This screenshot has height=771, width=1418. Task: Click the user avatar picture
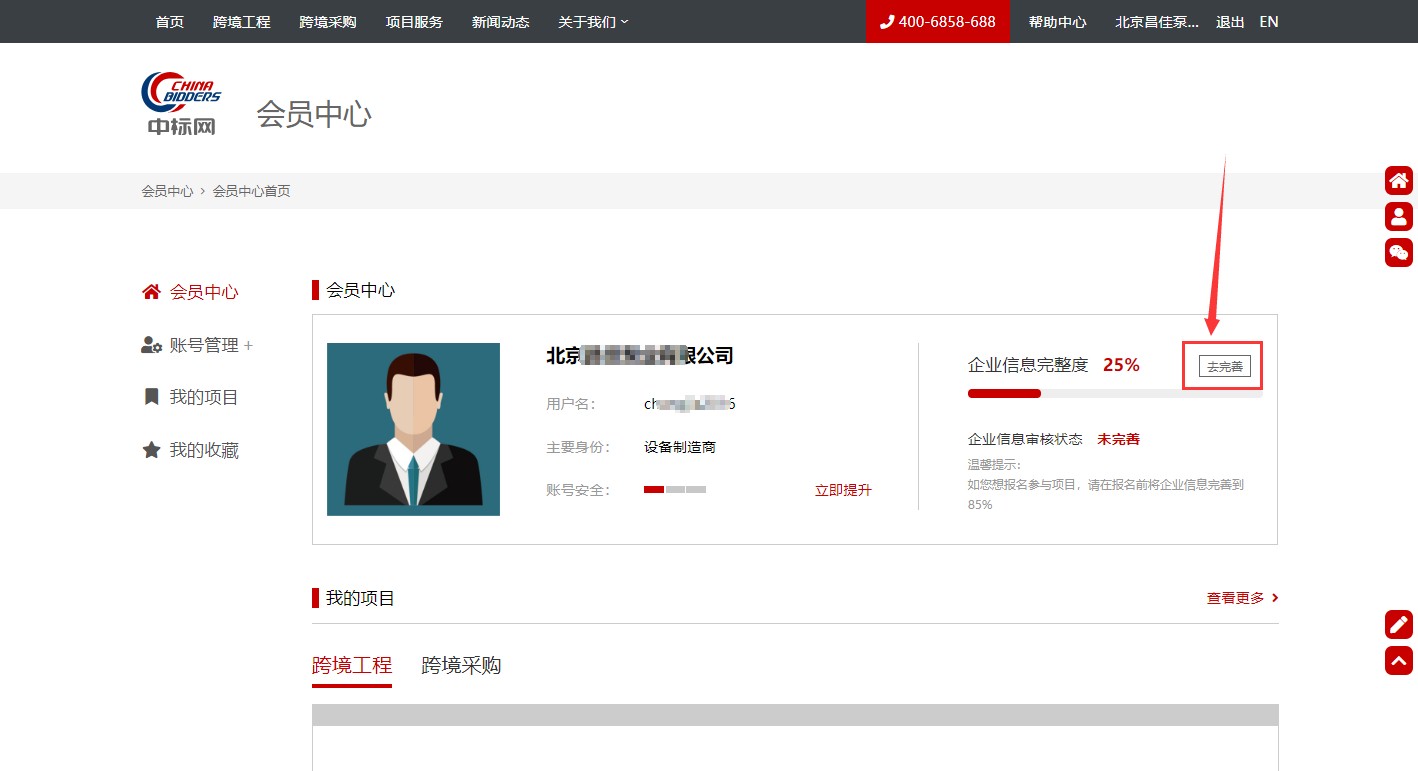coord(413,429)
